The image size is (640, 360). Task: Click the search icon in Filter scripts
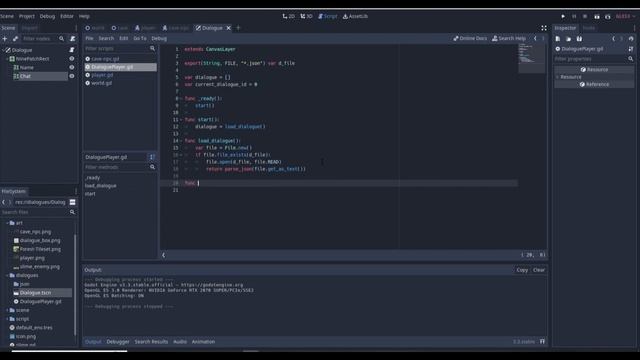tap(152, 48)
